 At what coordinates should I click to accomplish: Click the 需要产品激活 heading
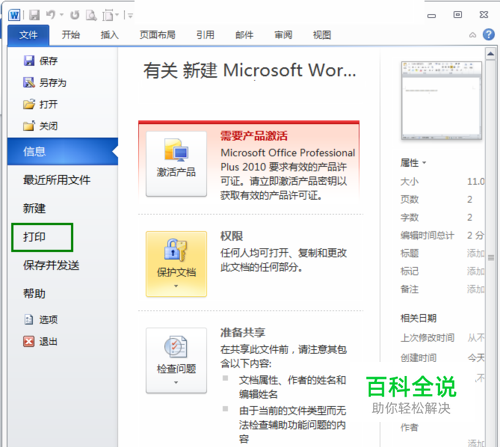[x=254, y=136]
